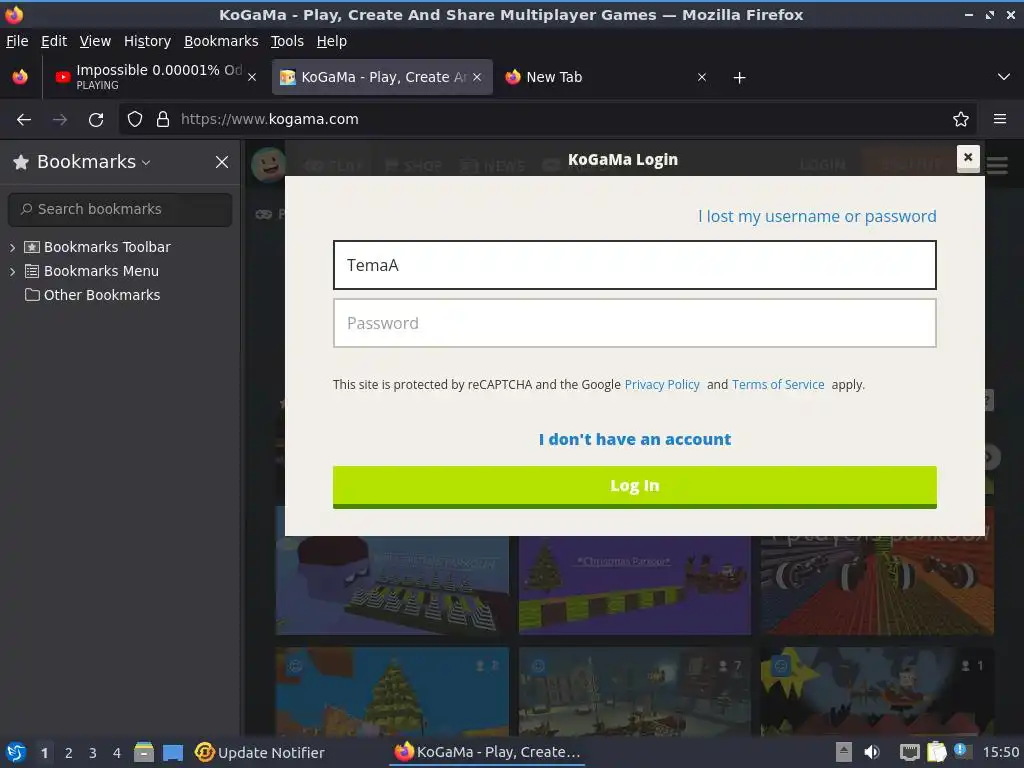Image resolution: width=1024 pixels, height=768 pixels.
Task: Click the Password input field
Action: 635,323
